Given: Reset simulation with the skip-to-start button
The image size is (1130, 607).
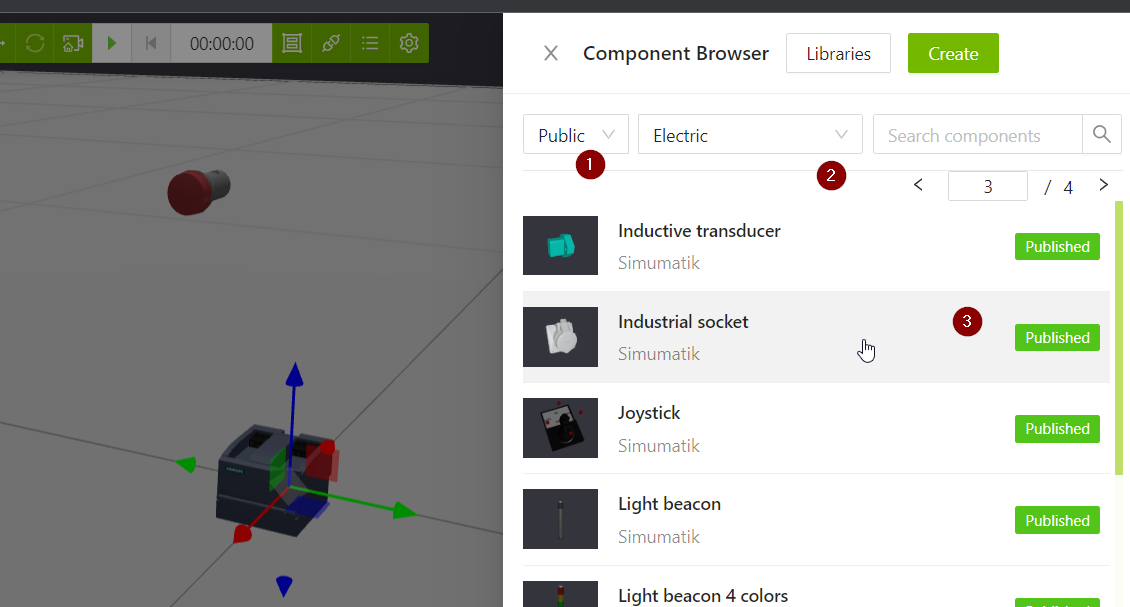Looking at the screenshot, I should tap(151, 43).
